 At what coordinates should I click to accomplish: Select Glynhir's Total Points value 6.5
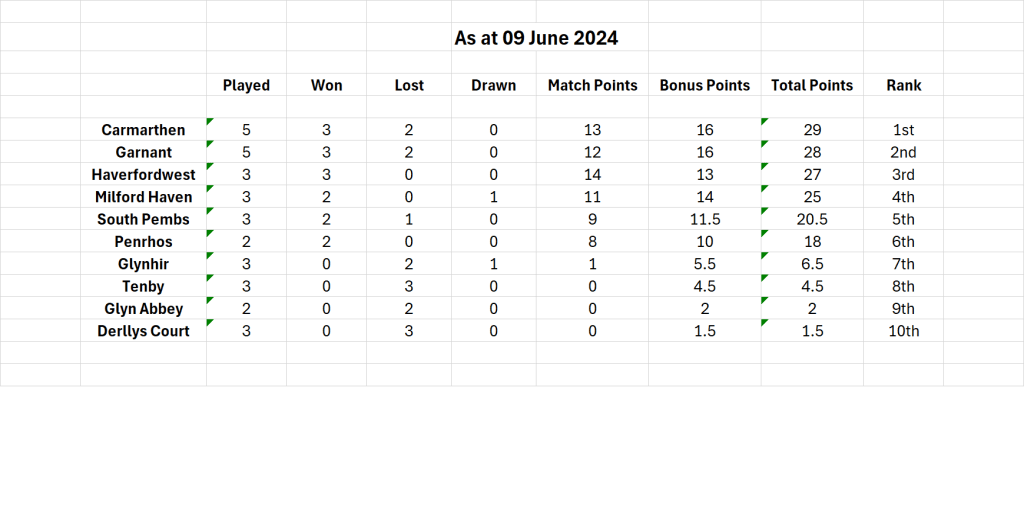pyautogui.click(x=811, y=264)
